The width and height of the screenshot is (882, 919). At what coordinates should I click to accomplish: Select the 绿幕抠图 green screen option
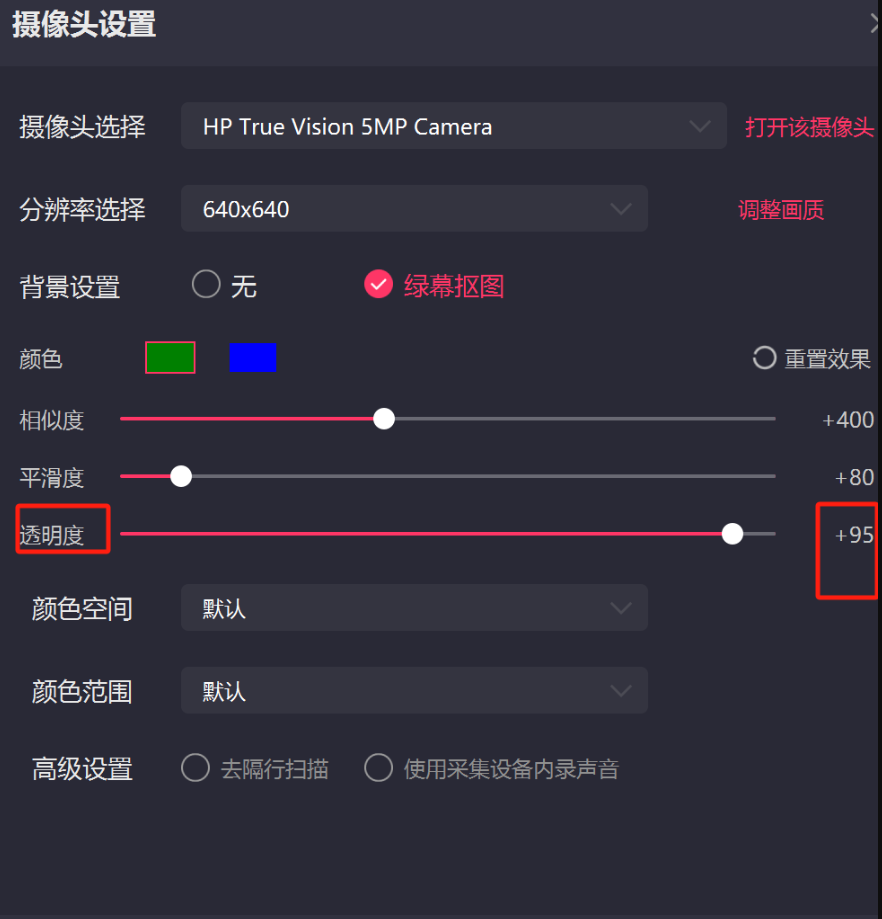click(379, 284)
